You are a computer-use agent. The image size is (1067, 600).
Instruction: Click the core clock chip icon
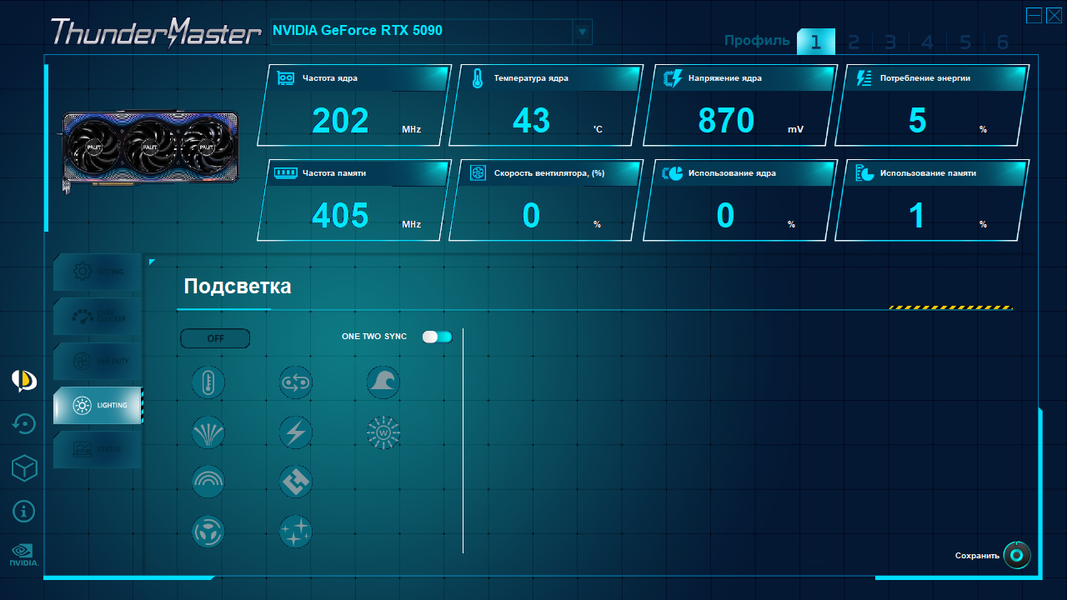click(x=286, y=79)
